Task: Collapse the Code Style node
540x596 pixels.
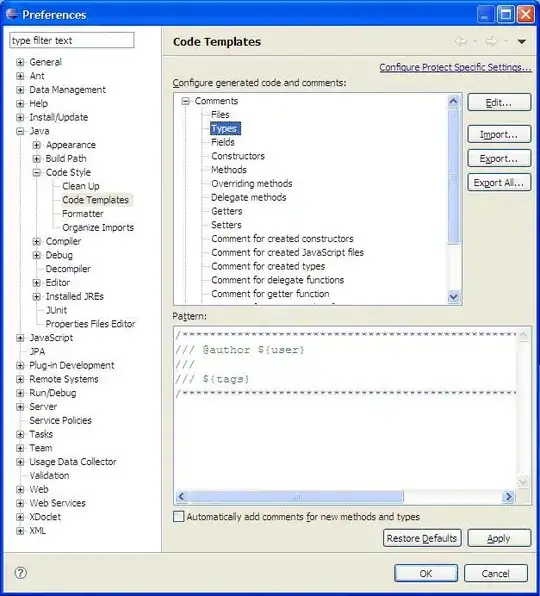Action: (36, 173)
